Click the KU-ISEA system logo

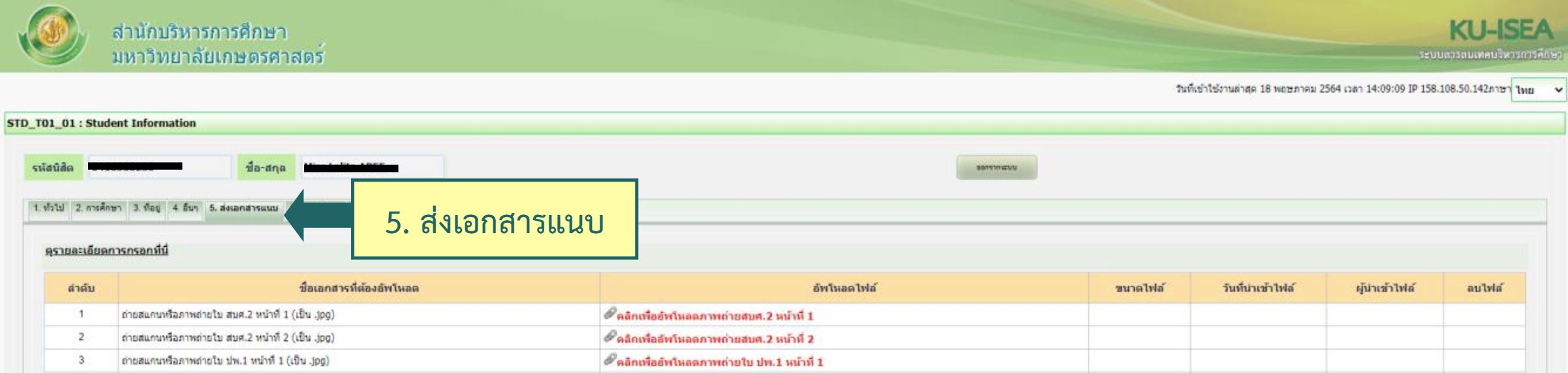point(1500,31)
